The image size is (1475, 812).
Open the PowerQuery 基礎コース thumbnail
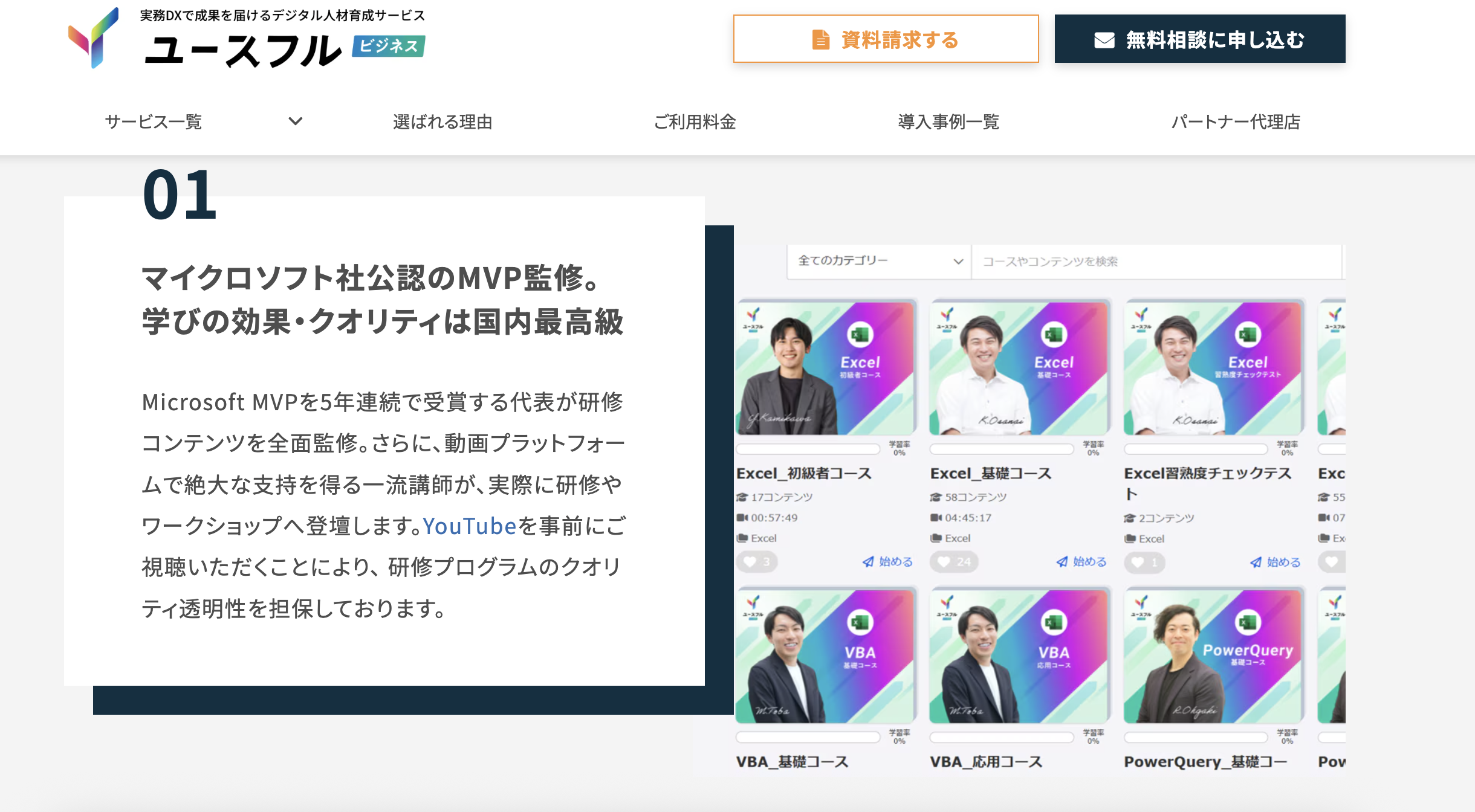coord(1213,656)
